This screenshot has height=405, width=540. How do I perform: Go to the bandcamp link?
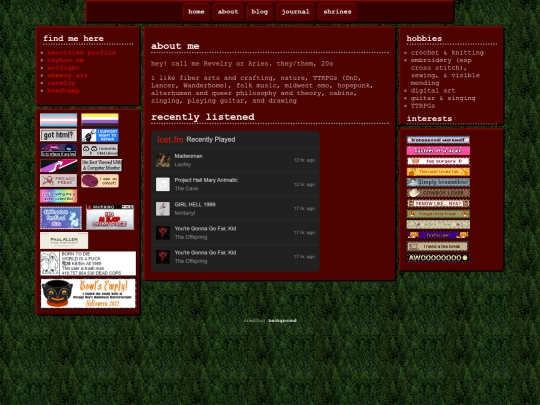point(63,91)
